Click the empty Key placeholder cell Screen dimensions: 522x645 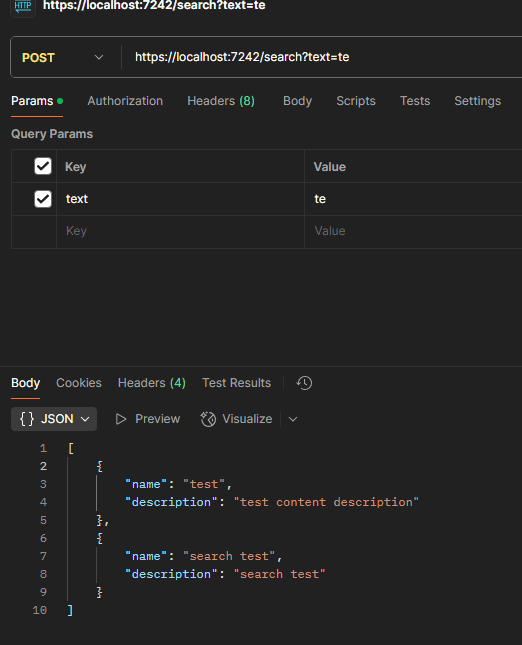180,232
